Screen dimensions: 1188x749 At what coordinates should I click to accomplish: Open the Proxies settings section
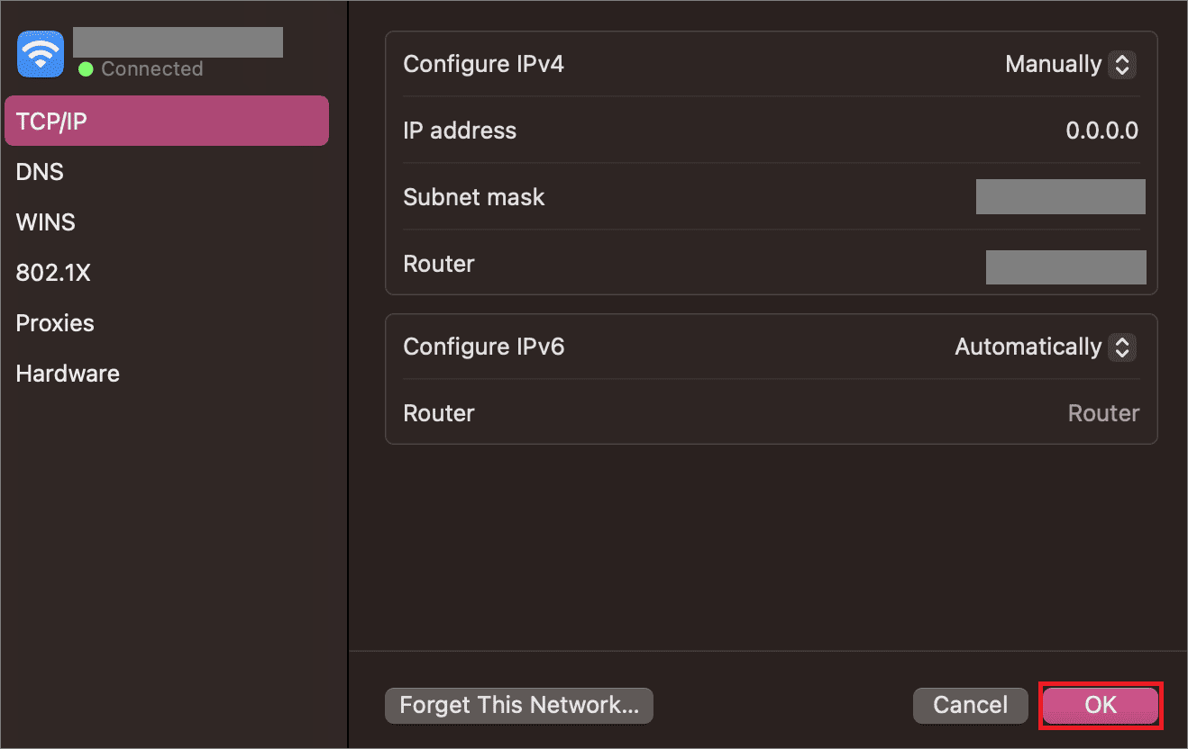[x=54, y=322]
